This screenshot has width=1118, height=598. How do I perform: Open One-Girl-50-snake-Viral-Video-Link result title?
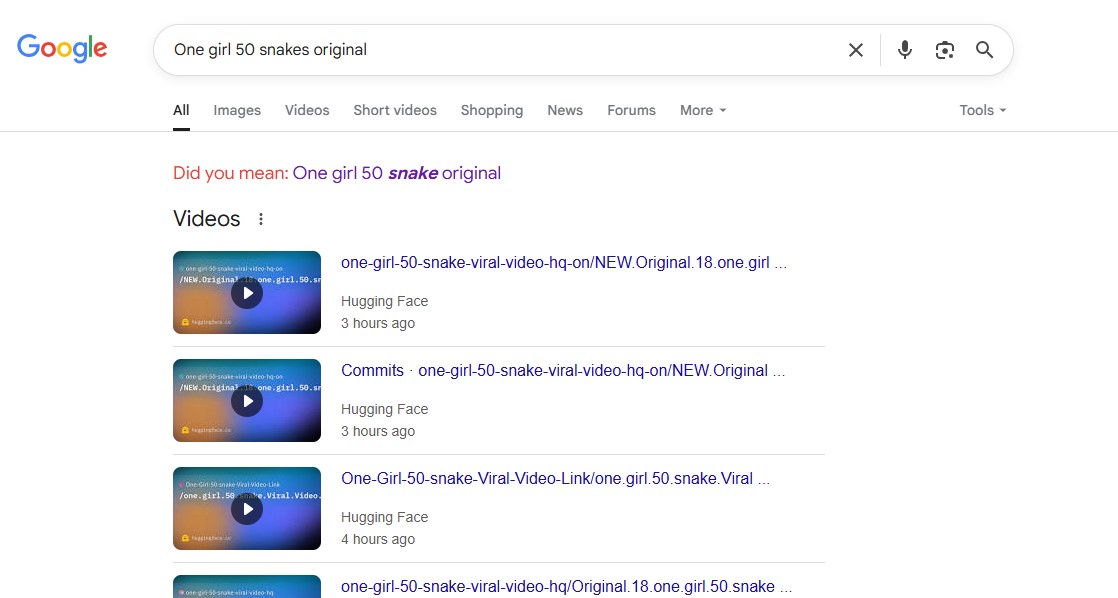click(x=555, y=478)
